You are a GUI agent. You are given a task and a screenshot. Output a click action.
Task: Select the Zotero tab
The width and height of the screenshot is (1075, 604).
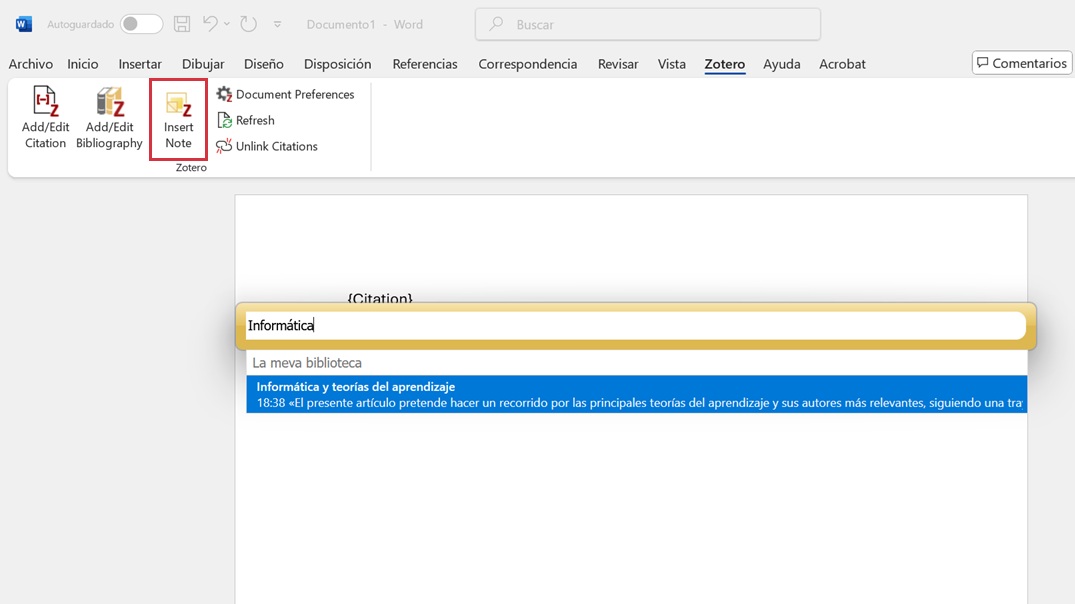tap(725, 64)
